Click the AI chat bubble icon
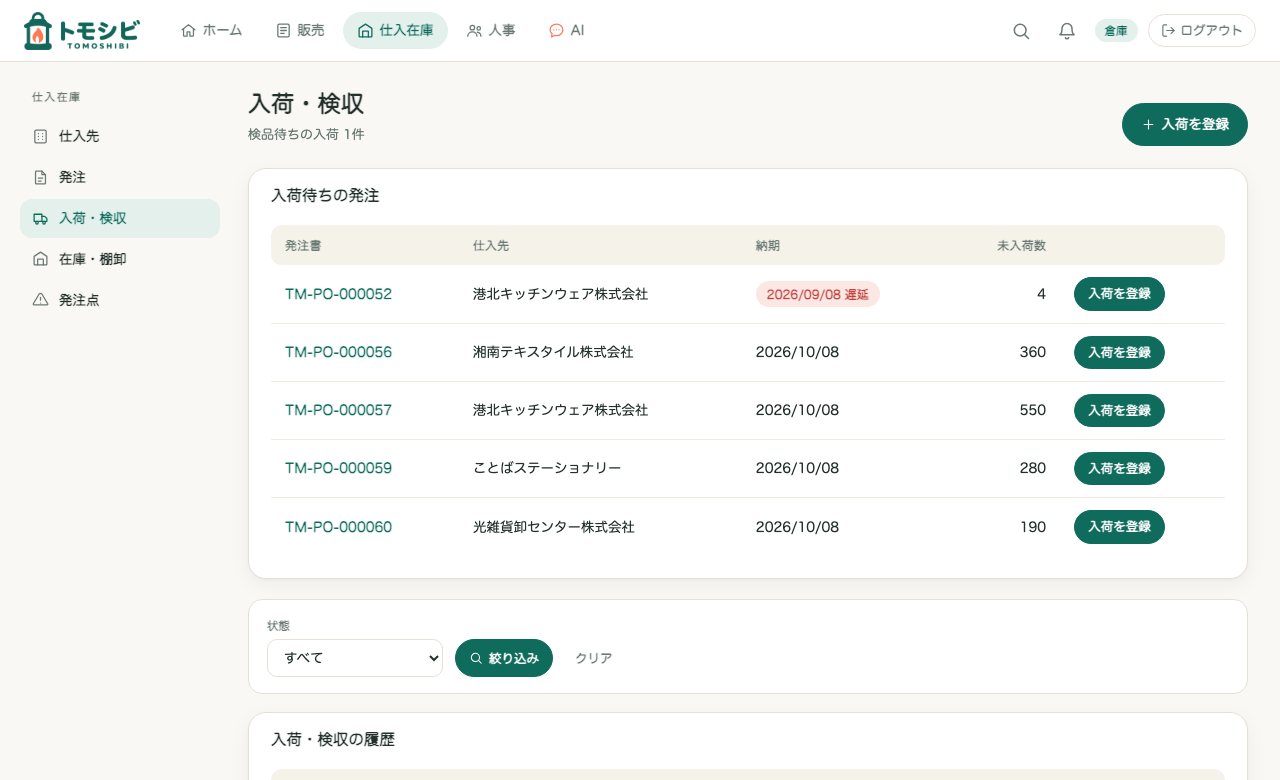This screenshot has height=780, width=1280. 556,31
